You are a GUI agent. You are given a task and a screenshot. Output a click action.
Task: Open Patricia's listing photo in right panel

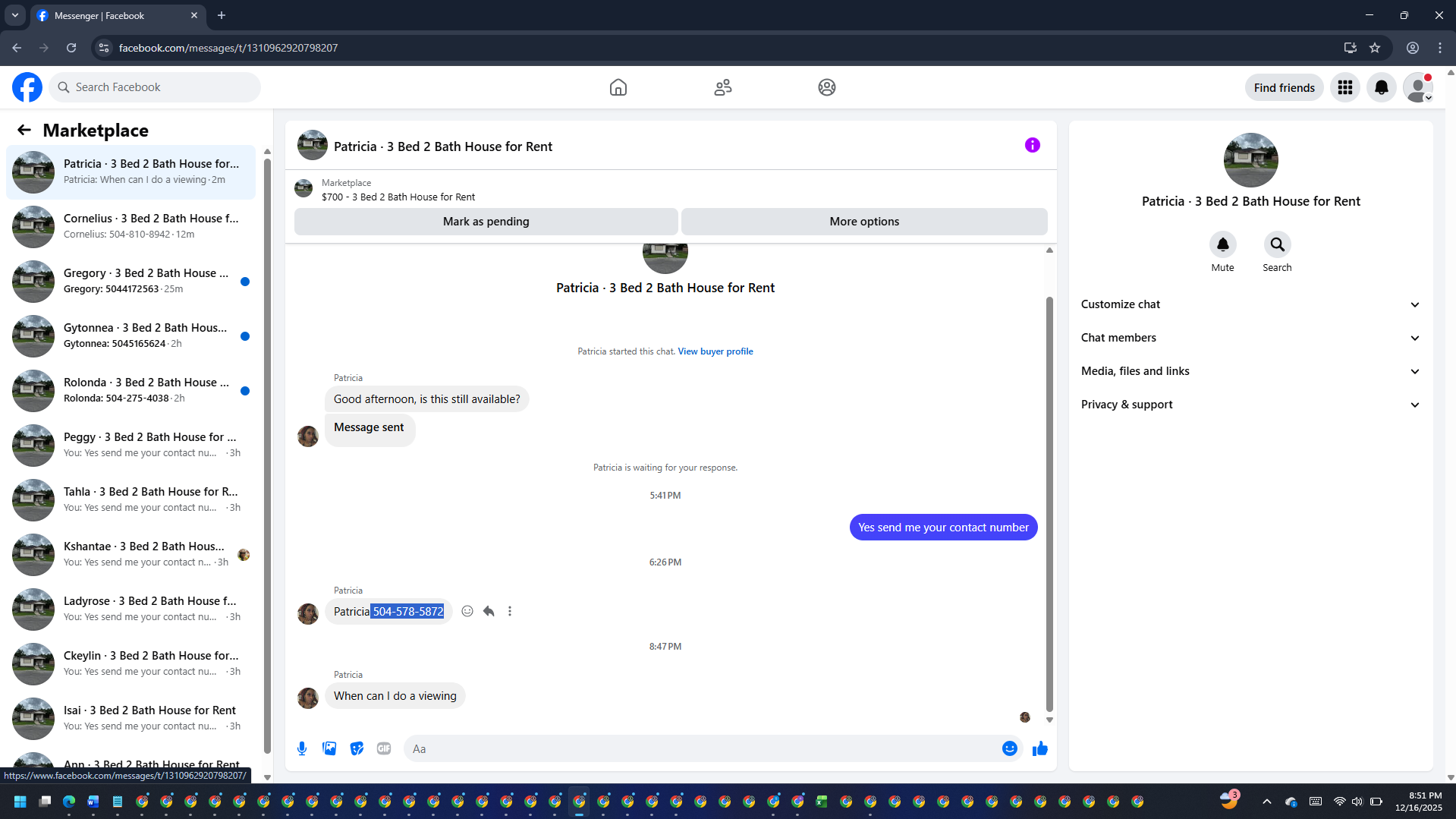click(x=1251, y=160)
